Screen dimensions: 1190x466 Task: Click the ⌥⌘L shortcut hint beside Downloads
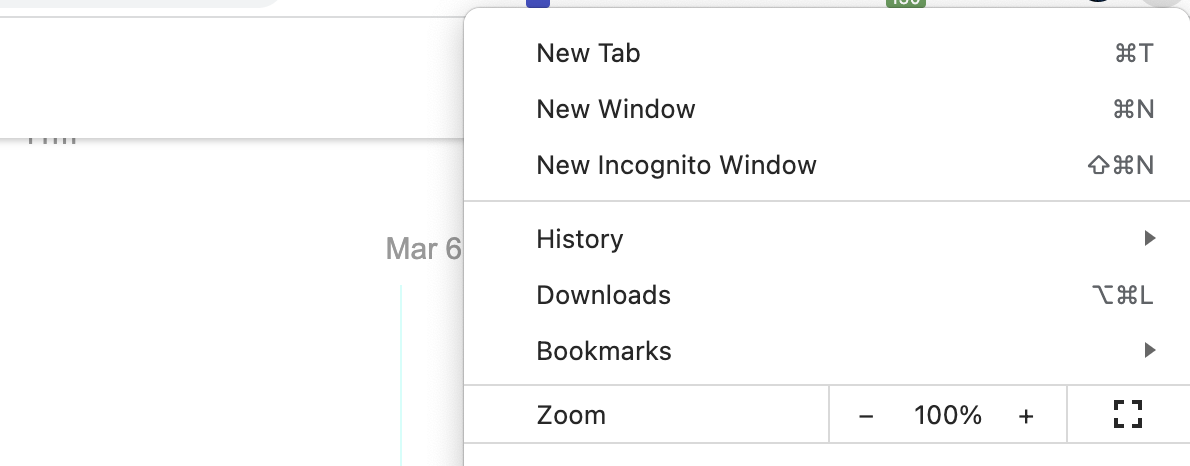click(1121, 295)
